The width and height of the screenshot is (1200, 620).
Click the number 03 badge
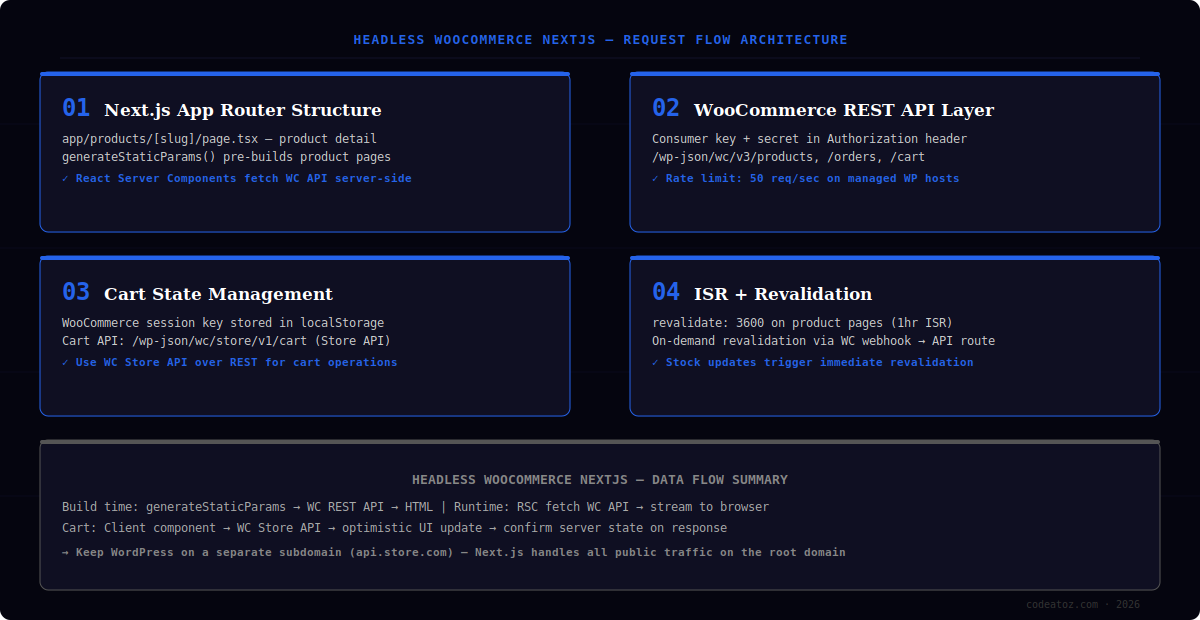click(x=76, y=292)
